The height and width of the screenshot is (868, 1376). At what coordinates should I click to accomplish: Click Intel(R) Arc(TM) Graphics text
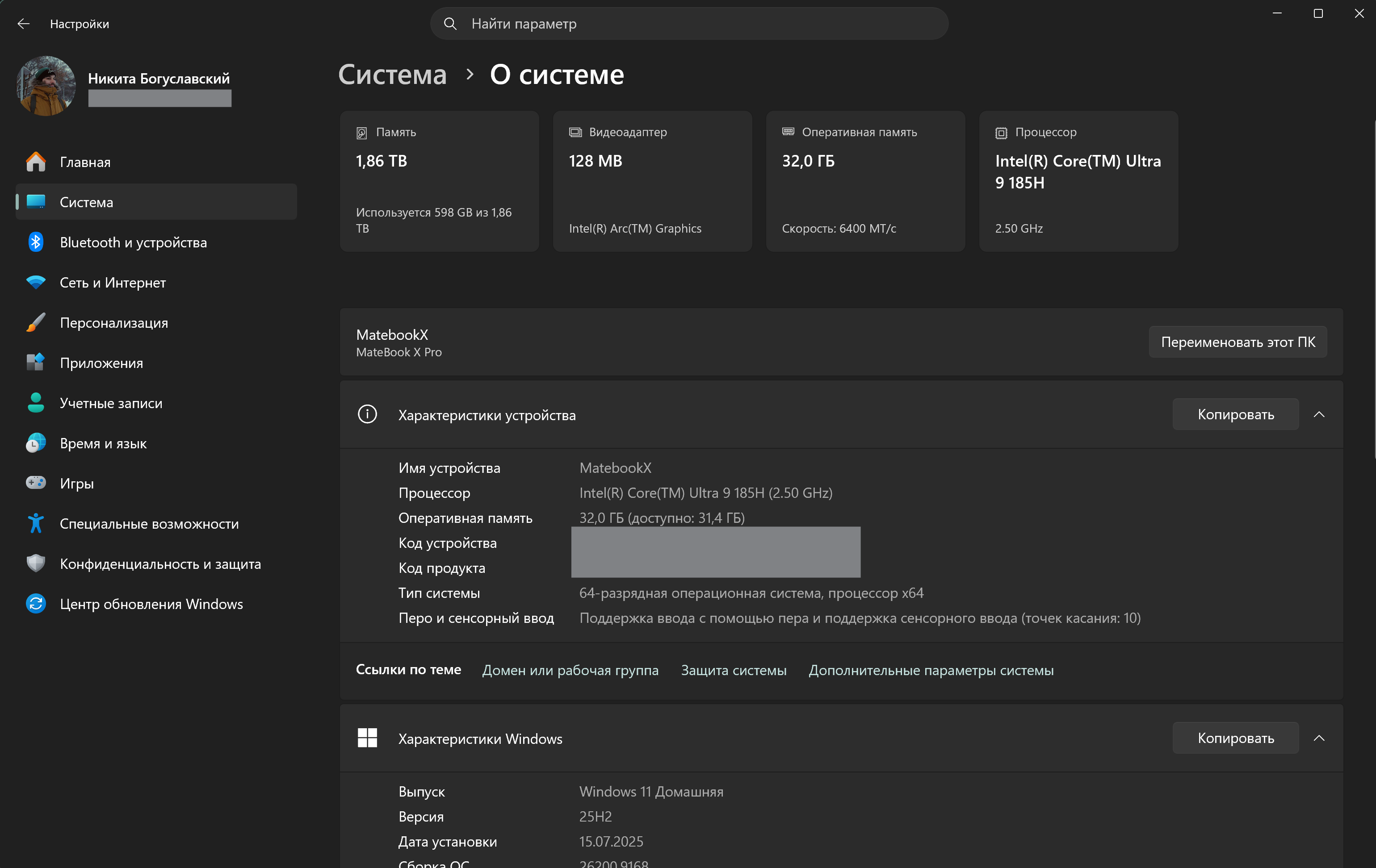[x=635, y=229]
